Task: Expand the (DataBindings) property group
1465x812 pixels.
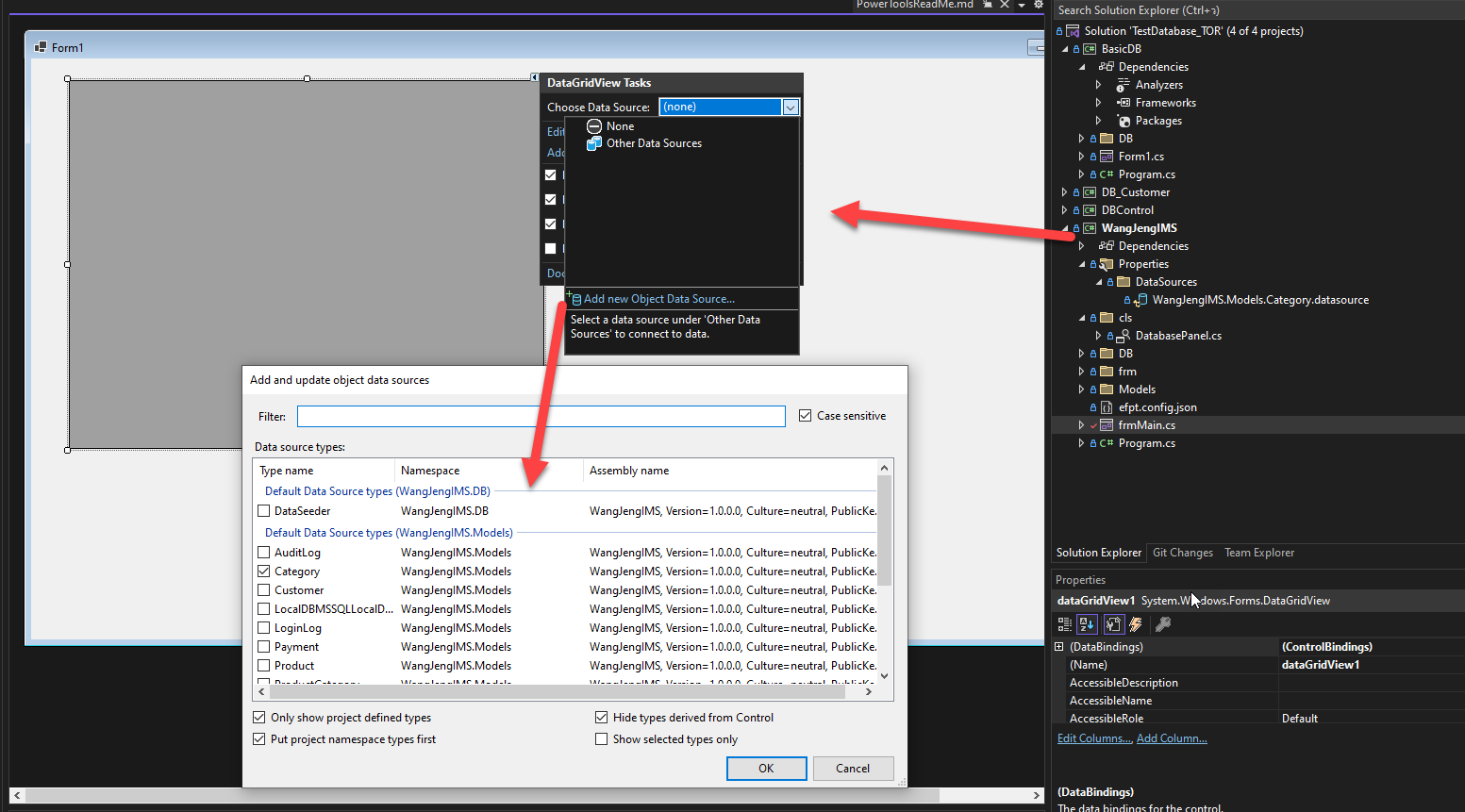Action: point(1059,647)
